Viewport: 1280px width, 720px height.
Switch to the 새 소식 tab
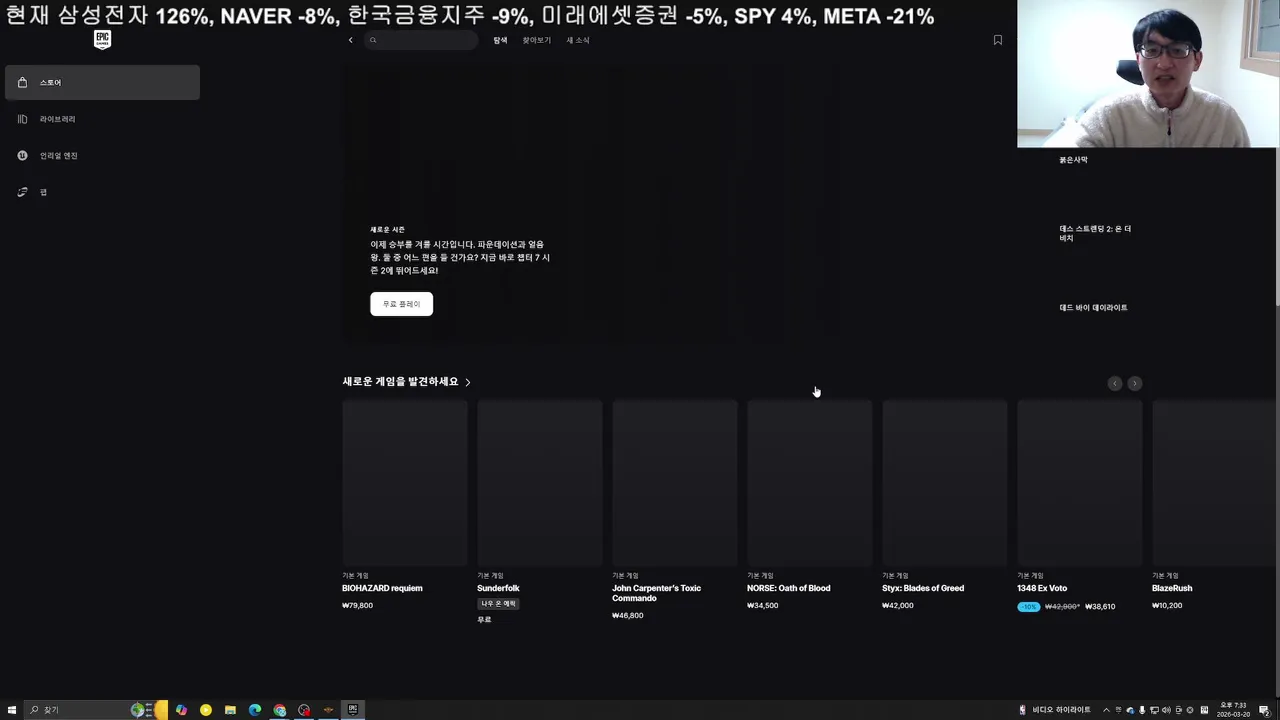[x=578, y=40]
